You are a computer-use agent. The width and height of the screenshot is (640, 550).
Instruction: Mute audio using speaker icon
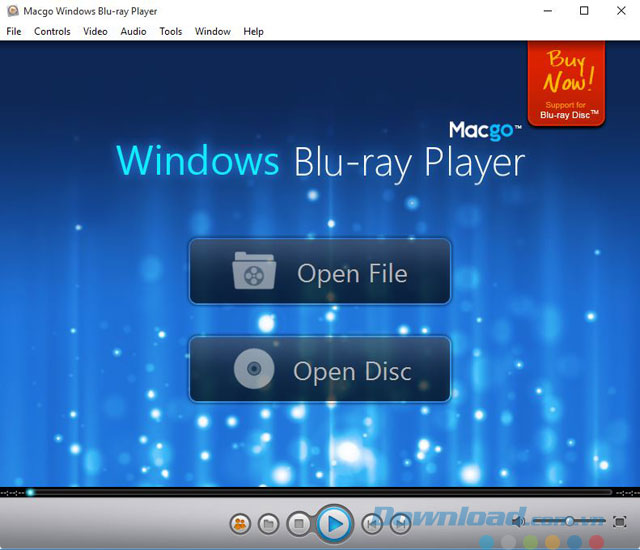[x=519, y=521]
